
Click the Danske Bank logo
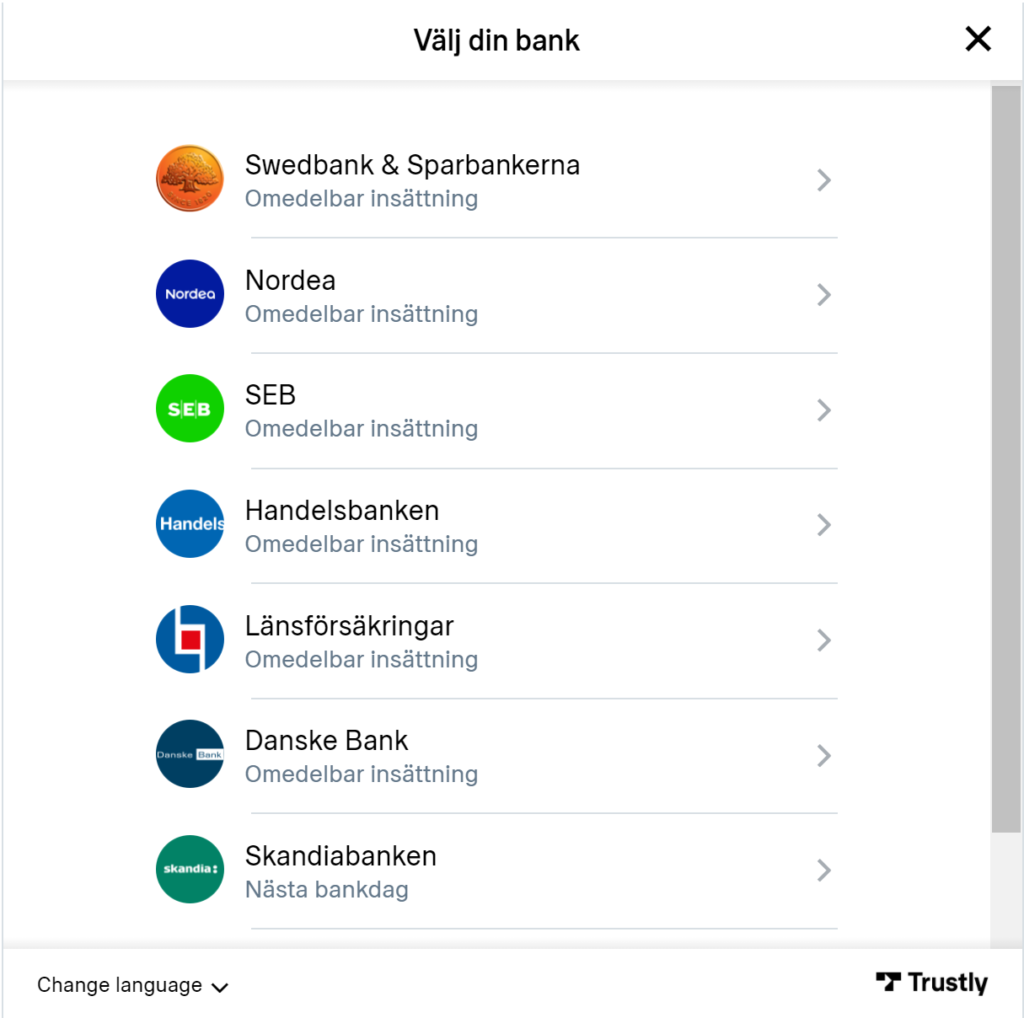190,754
